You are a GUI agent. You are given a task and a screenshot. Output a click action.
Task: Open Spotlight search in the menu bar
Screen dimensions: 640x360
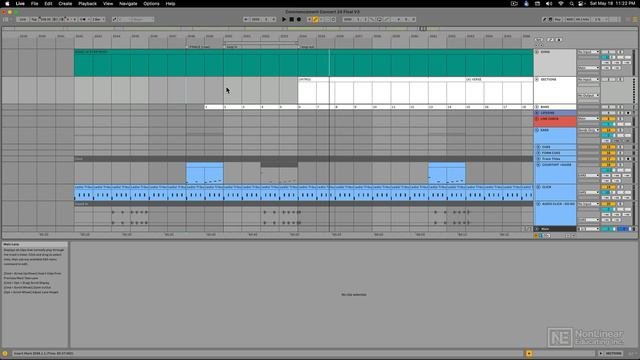(571, 4)
